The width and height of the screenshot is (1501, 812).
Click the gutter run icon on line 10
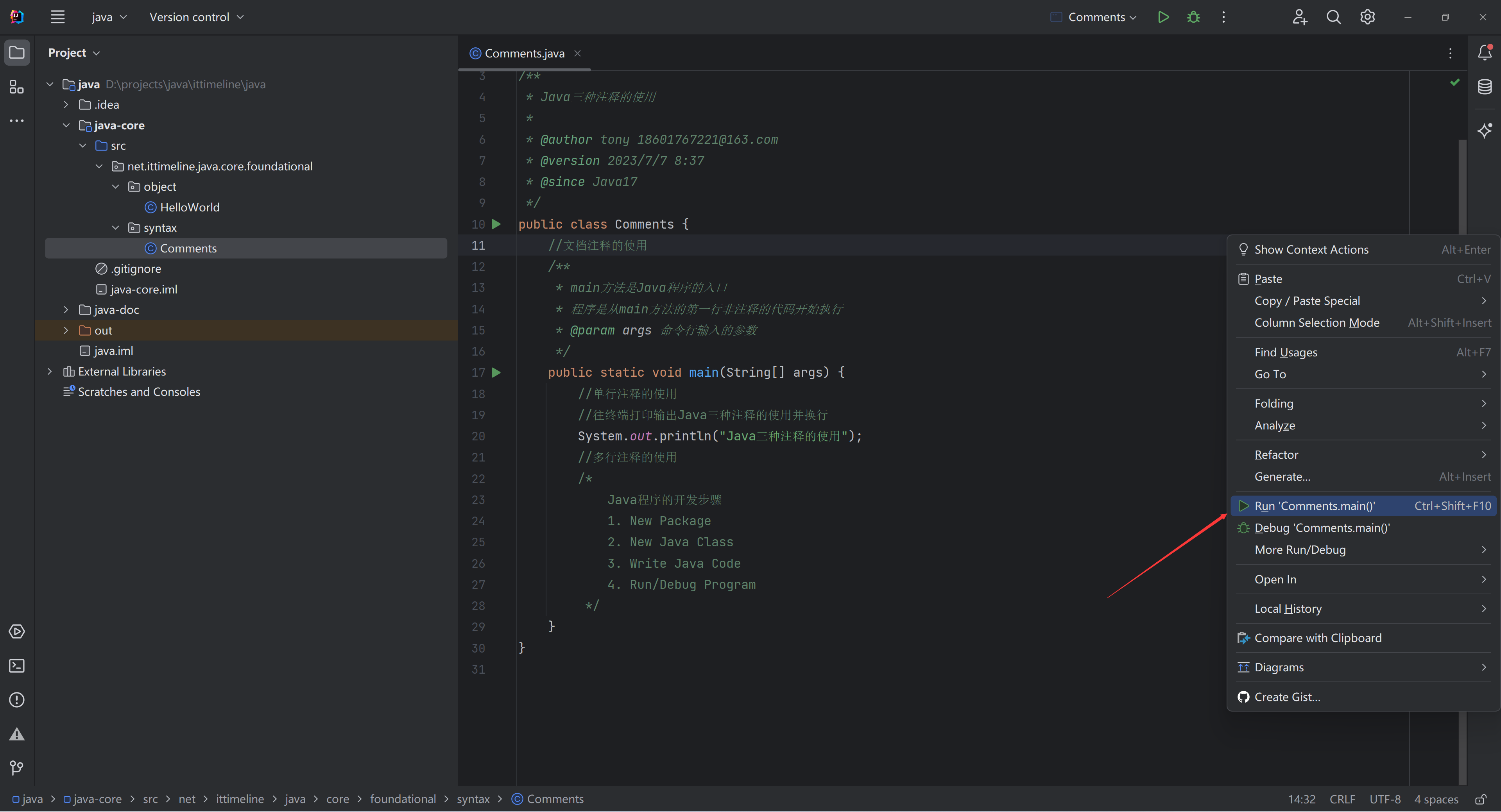pyautogui.click(x=496, y=224)
